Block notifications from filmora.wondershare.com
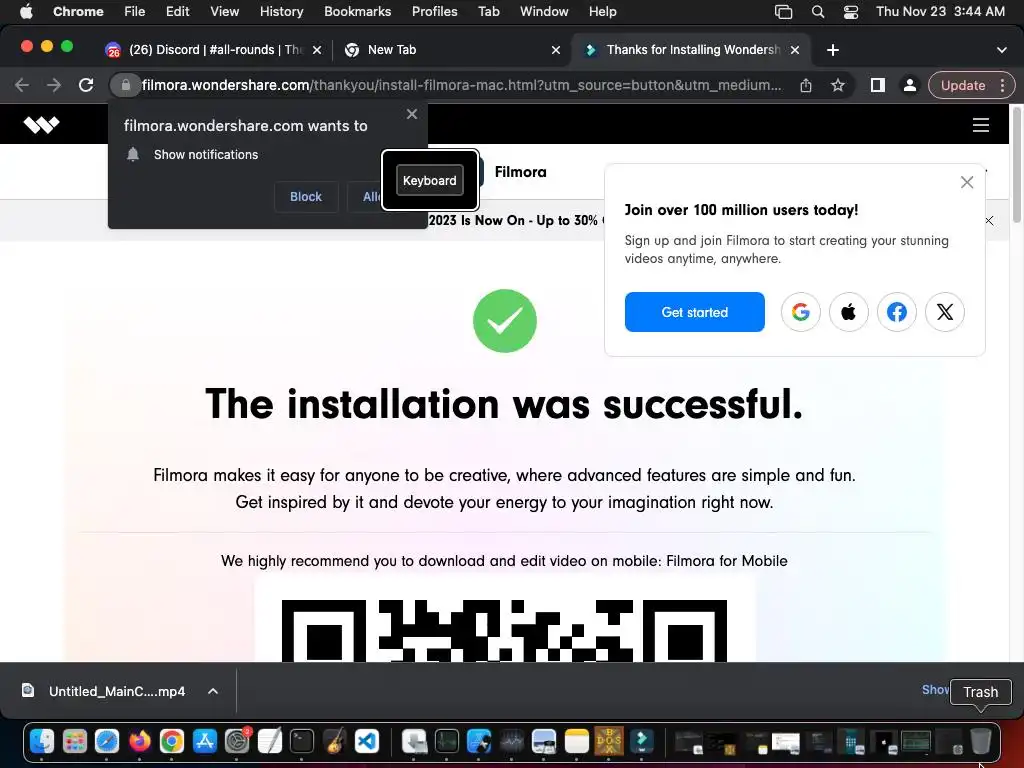This screenshot has width=1024, height=768. coord(306,197)
